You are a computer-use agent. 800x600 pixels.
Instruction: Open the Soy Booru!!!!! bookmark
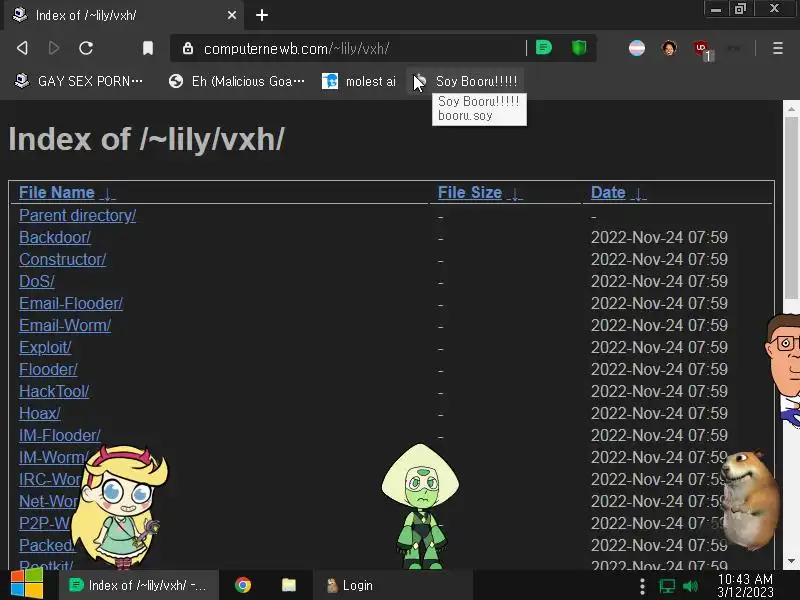click(465, 81)
